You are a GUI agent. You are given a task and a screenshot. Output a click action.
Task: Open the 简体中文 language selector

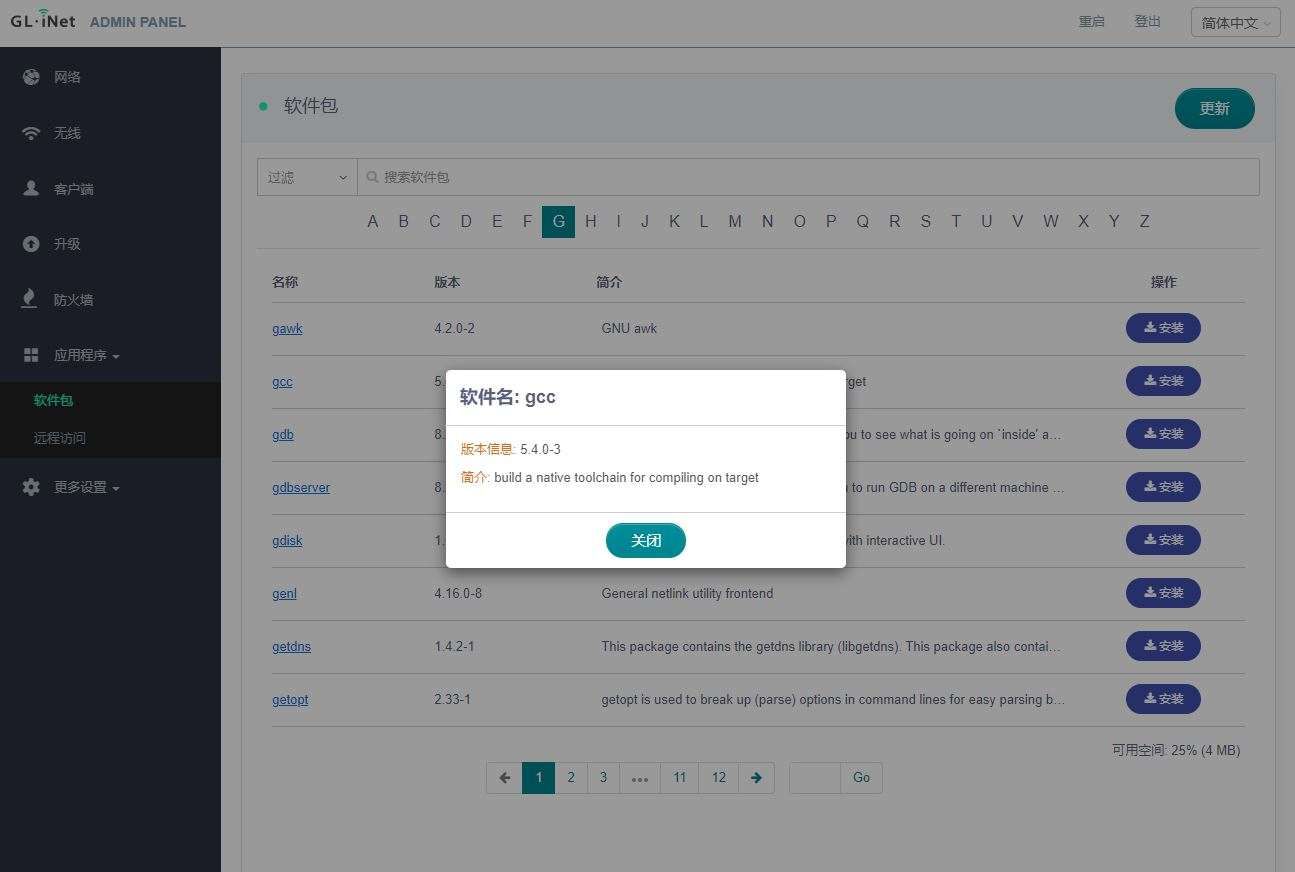(x=1235, y=22)
